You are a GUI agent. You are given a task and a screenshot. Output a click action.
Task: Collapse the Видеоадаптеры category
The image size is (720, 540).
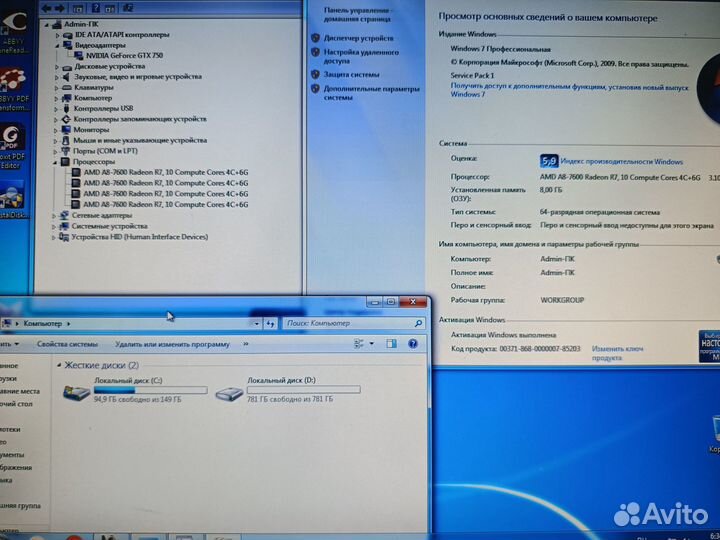[57, 45]
